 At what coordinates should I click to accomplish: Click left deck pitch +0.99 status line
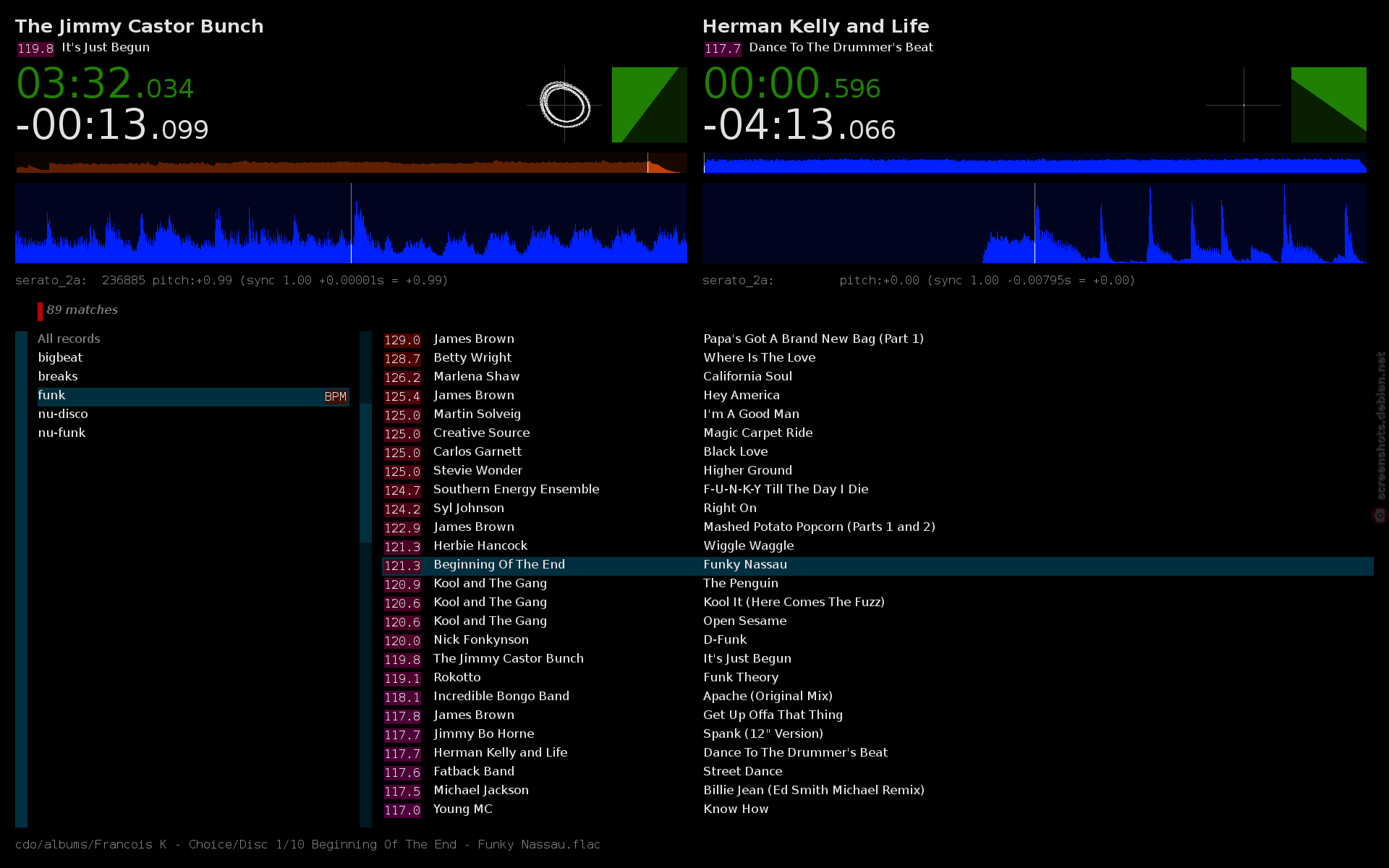[x=231, y=280]
